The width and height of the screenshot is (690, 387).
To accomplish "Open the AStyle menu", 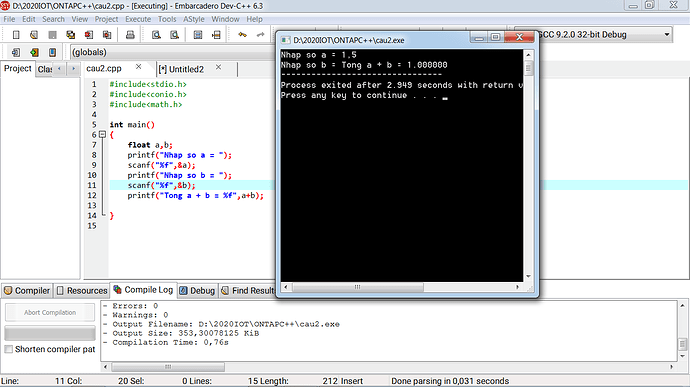I will point(194,19).
